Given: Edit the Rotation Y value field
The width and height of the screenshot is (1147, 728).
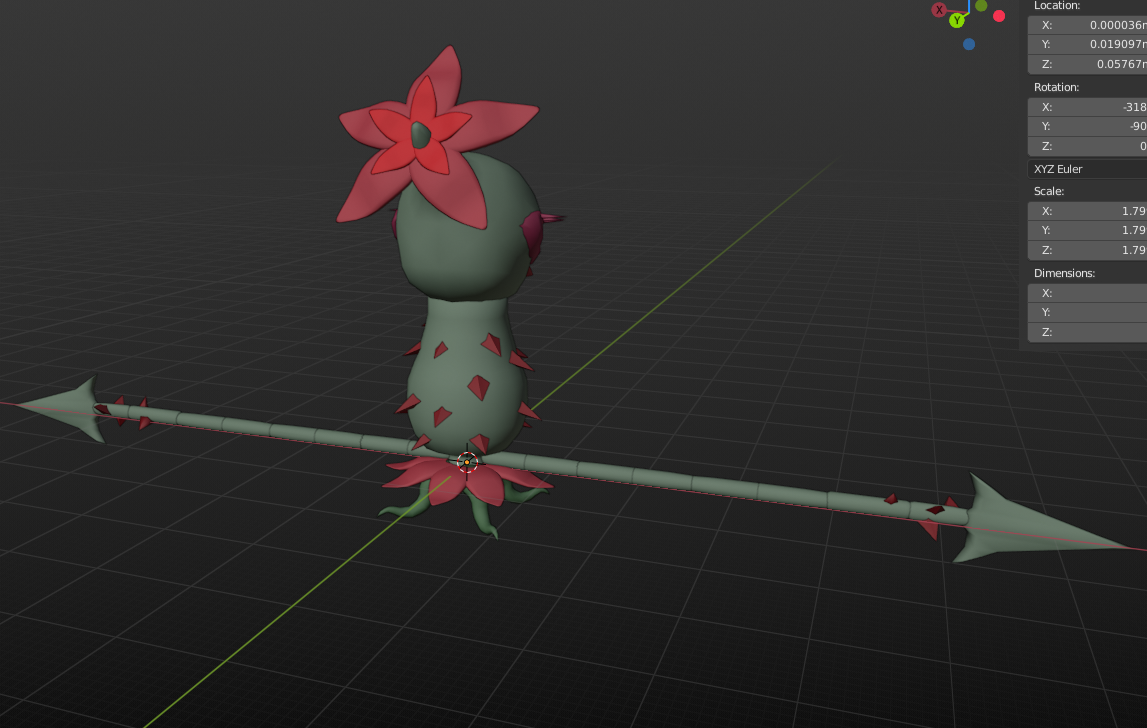Looking at the screenshot, I should [1087, 126].
